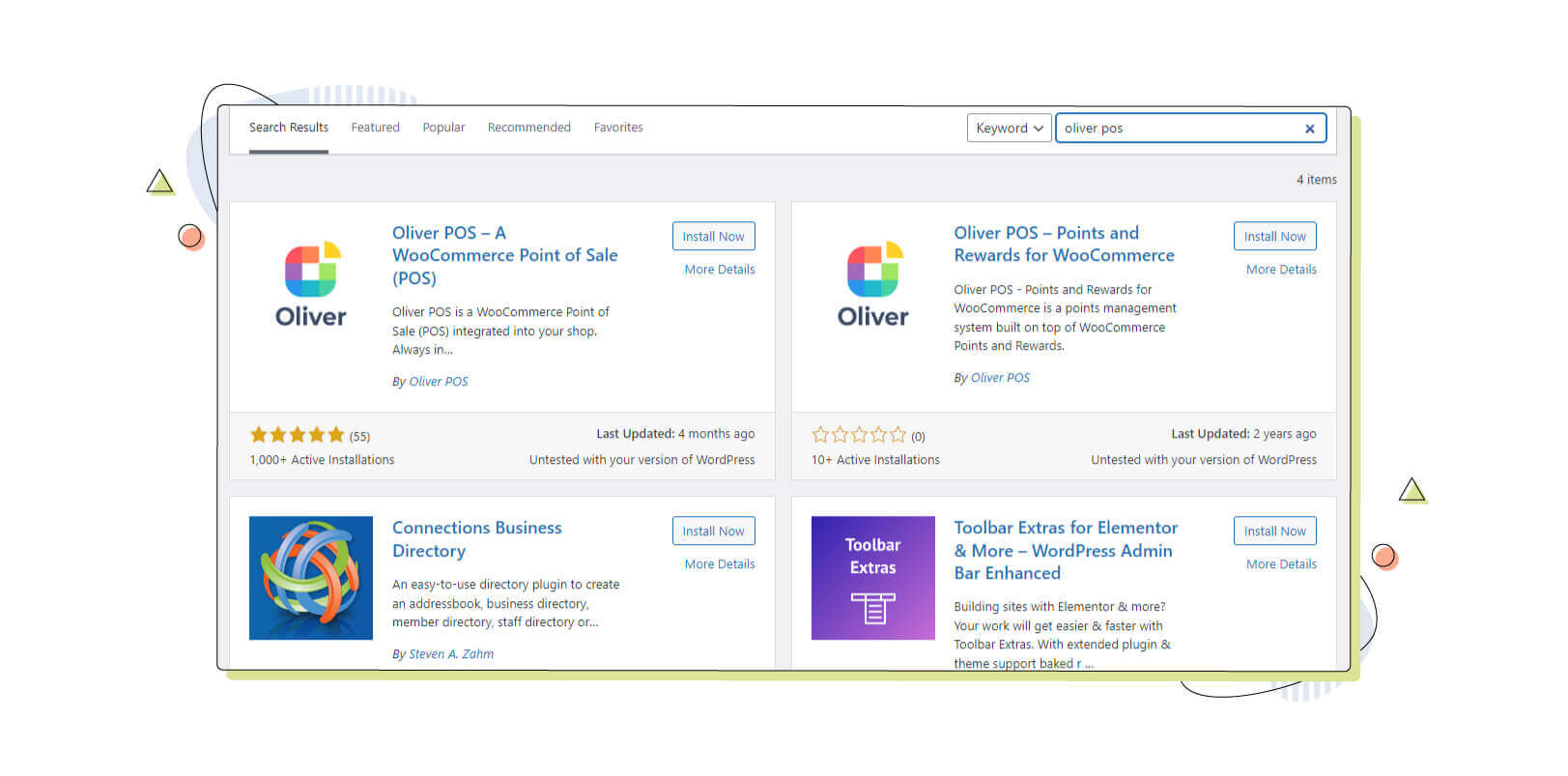Click the Connections Business Directory description text
The image size is (1568, 776).
pos(505,603)
